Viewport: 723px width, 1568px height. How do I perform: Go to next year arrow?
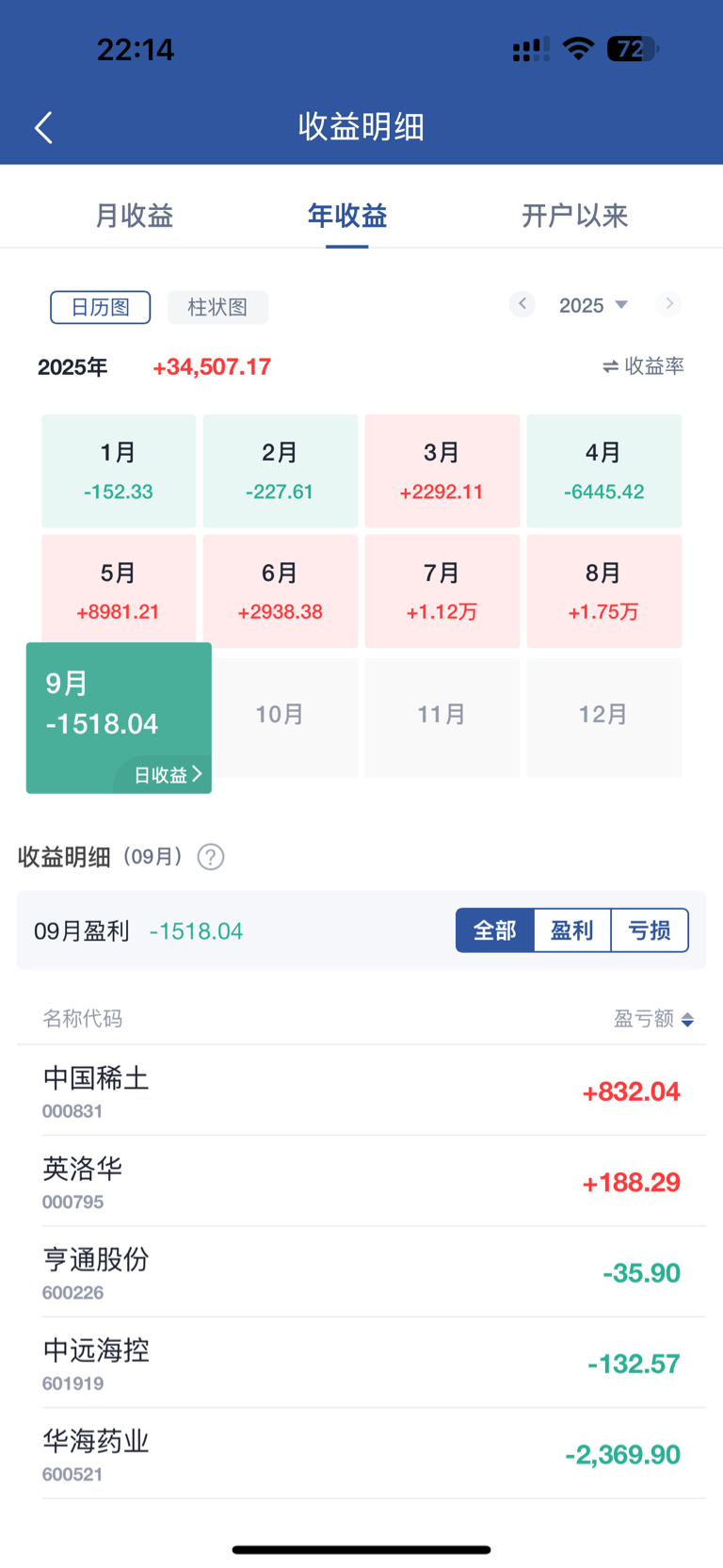(668, 304)
